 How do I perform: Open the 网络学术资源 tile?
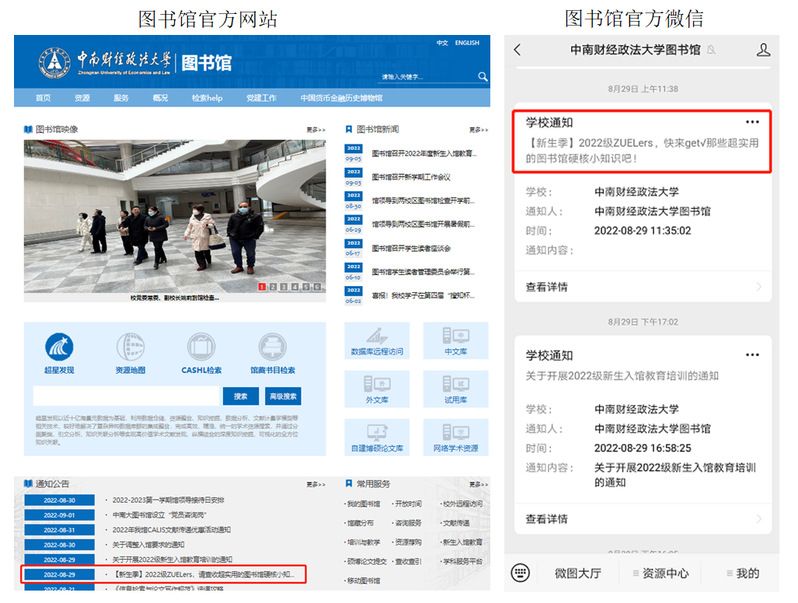click(455, 437)
